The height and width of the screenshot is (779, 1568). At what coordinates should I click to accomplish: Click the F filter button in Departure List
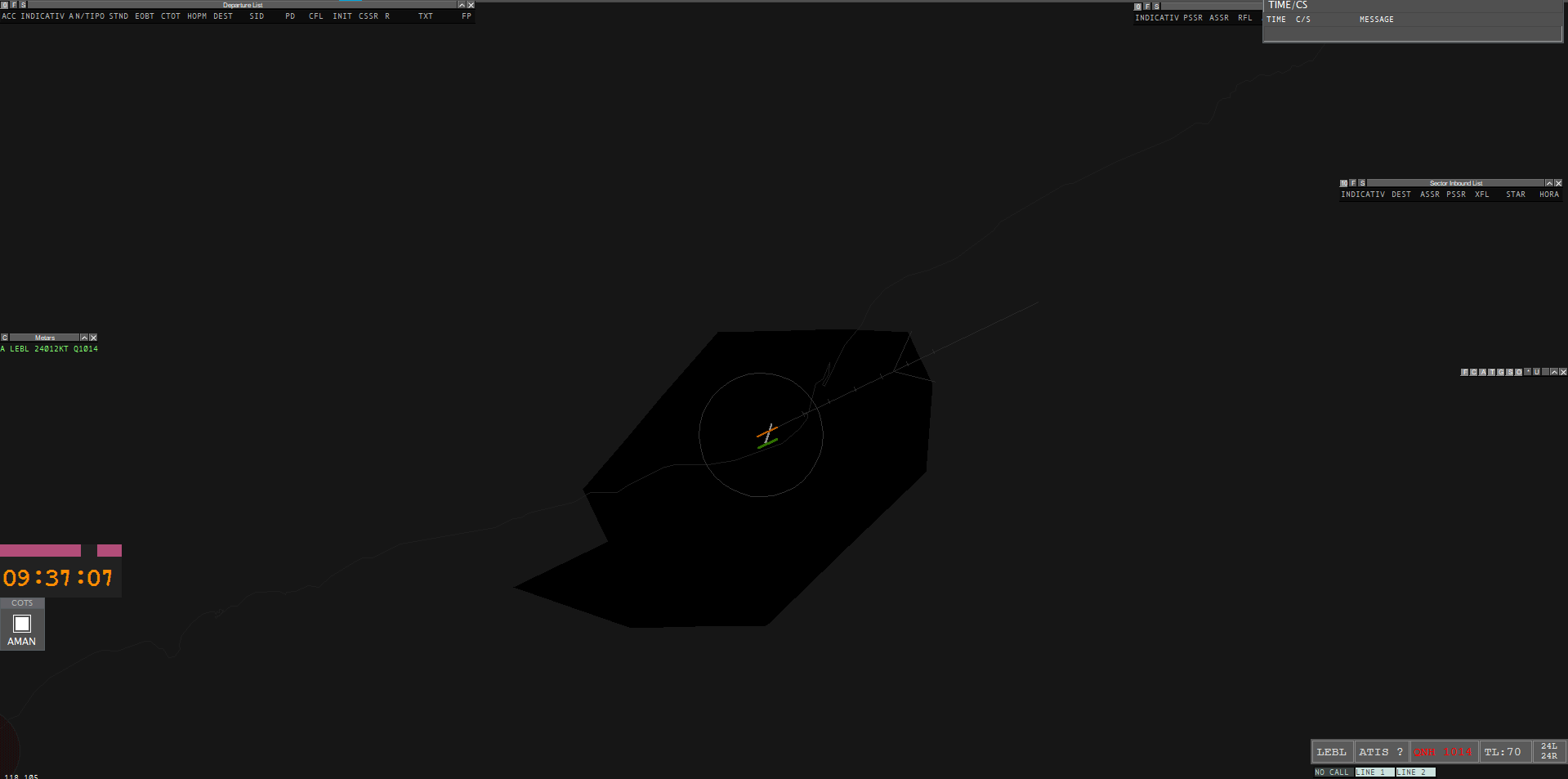(x=14, y=5)
